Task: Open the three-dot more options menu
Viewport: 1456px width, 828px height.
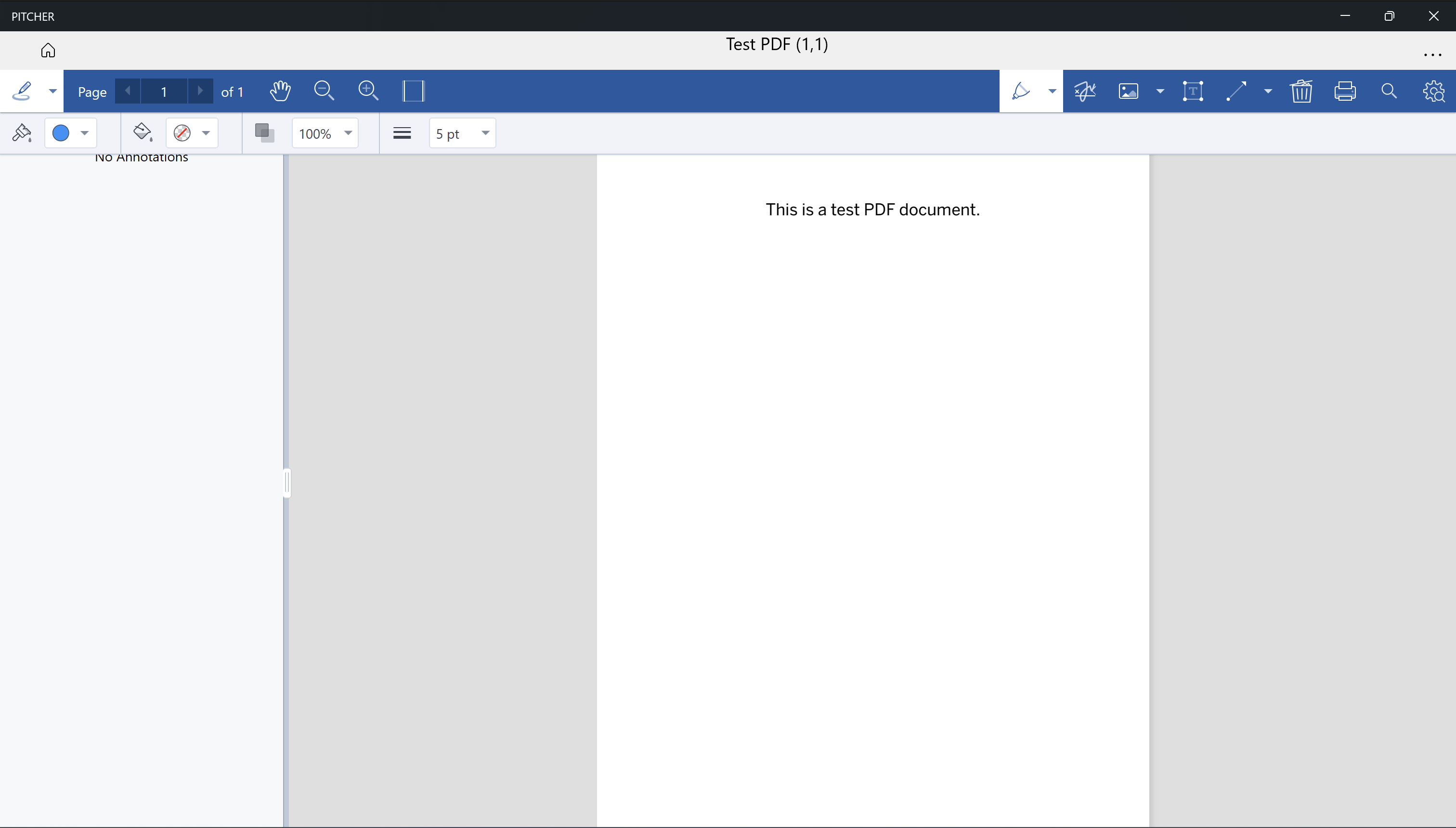Action: tap(1433, 55)
